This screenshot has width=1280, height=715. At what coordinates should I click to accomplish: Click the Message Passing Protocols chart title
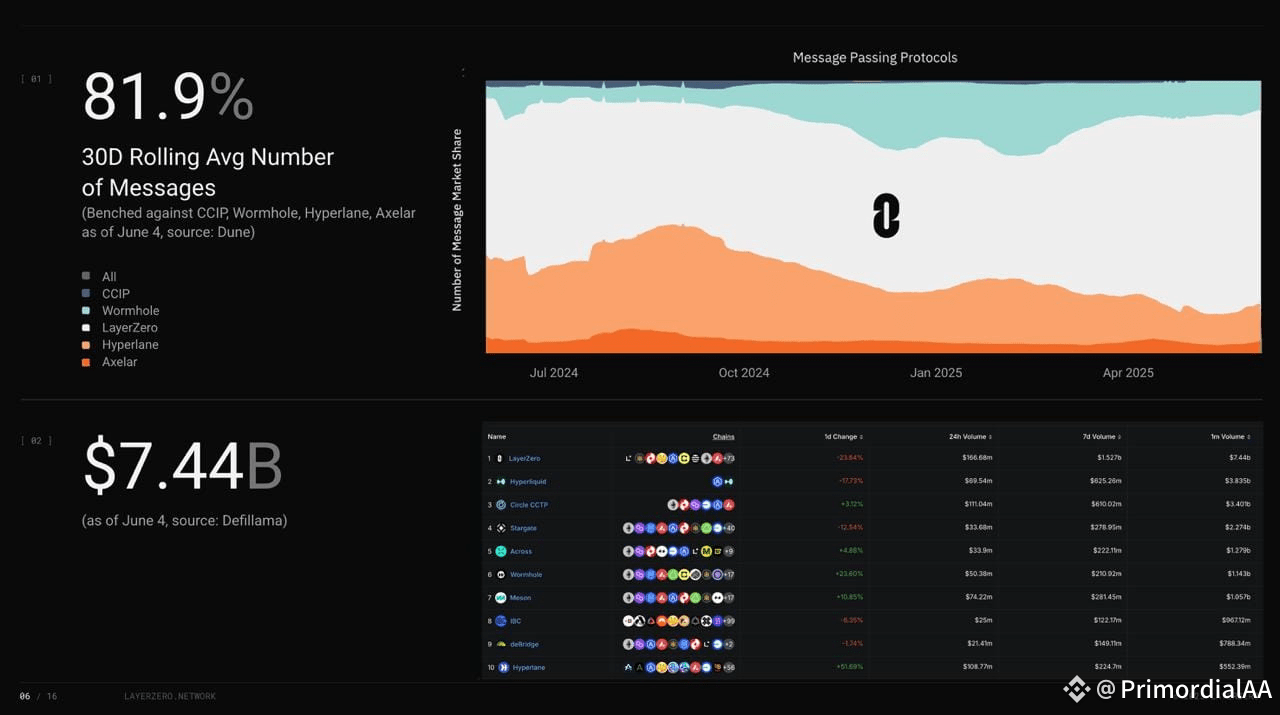(875, 57)
